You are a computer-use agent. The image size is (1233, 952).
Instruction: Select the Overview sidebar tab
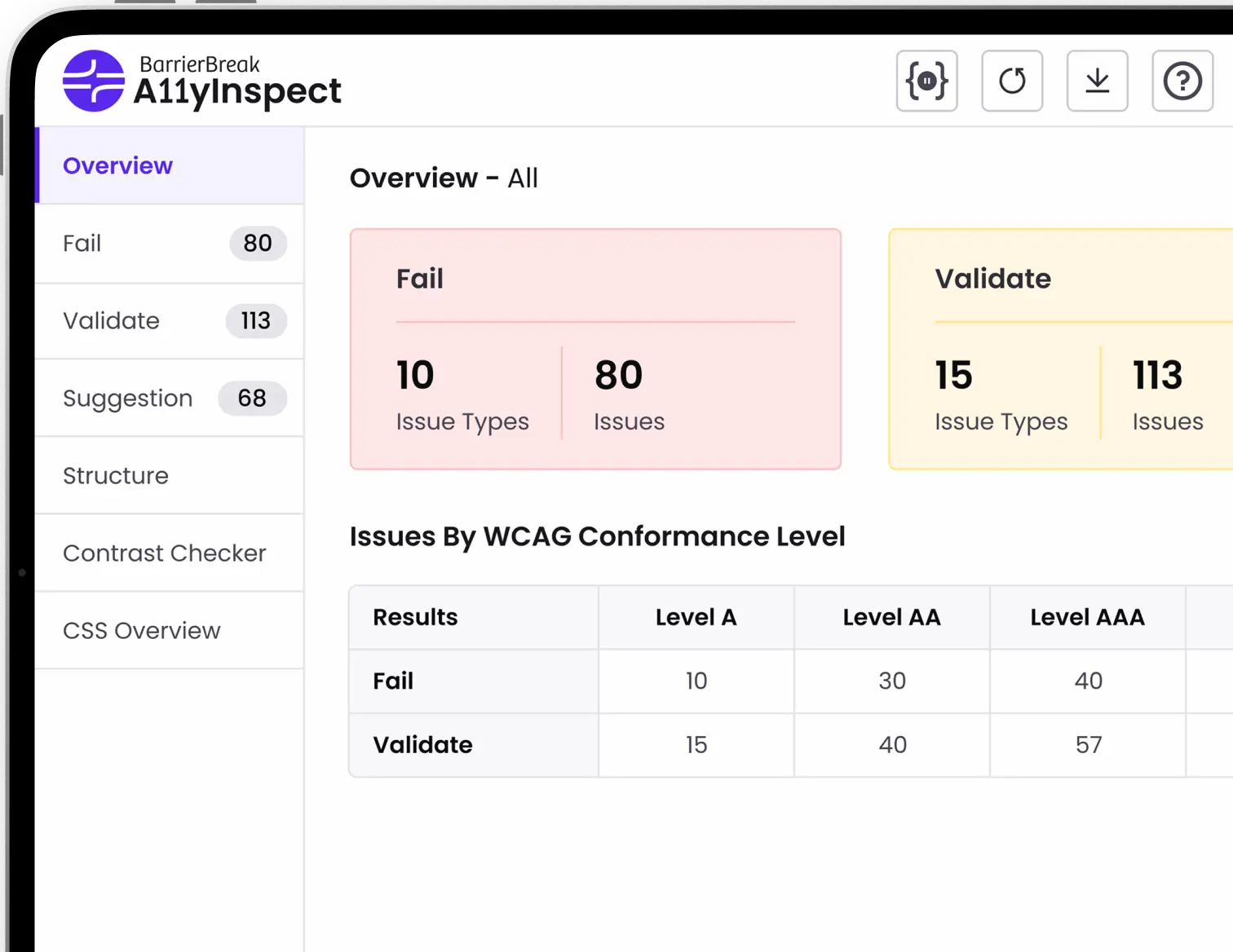(117, 165)
